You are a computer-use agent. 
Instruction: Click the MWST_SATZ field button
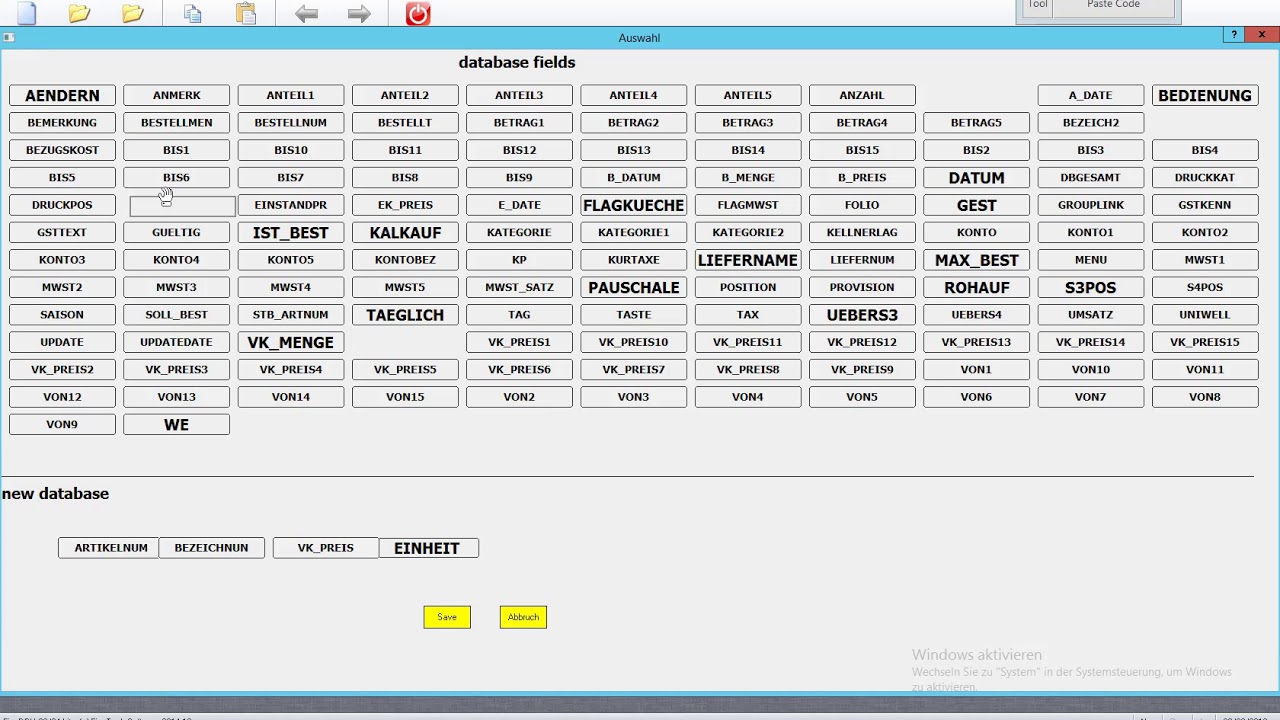(x=519, y=288)
